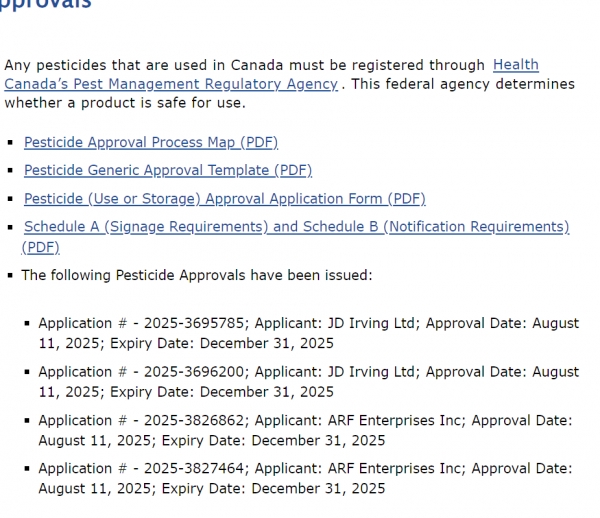
Task: Click "The following Pesticide Approvals have been issued" text
Action: (196, 274)
